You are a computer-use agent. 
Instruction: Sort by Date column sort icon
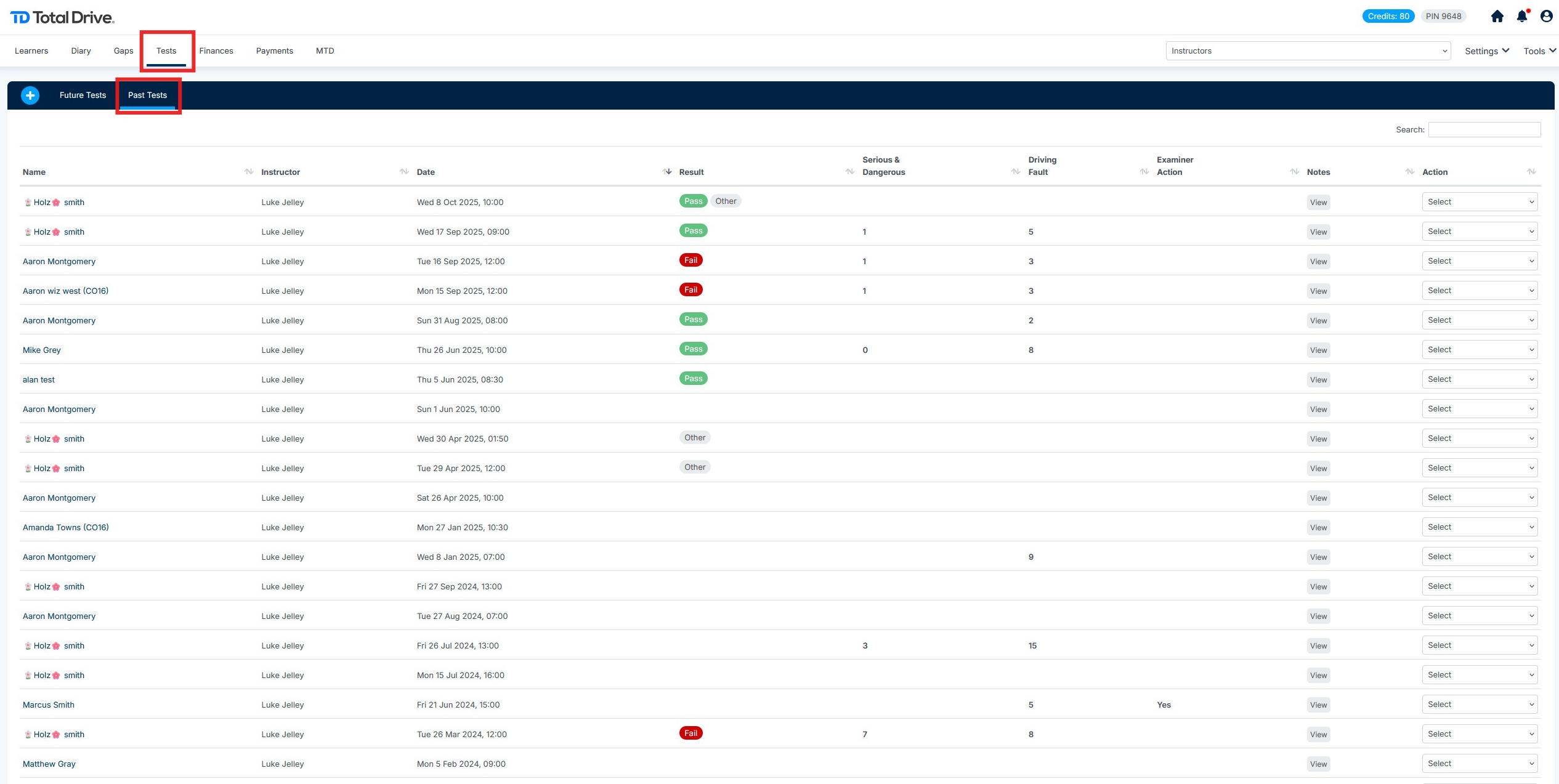click(x=666, y=172)
